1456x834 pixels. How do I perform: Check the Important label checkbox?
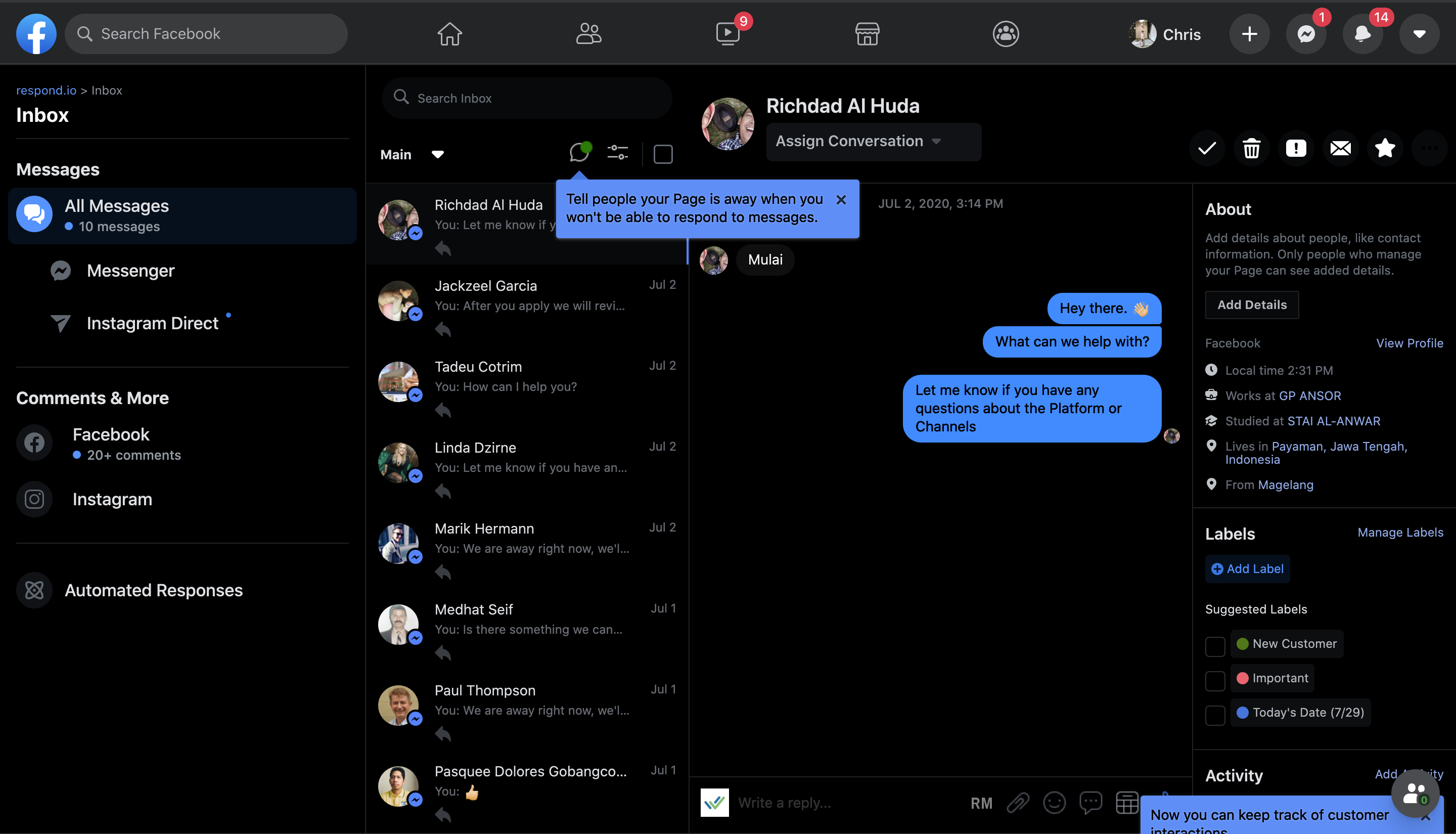[x=1215, y=680]
